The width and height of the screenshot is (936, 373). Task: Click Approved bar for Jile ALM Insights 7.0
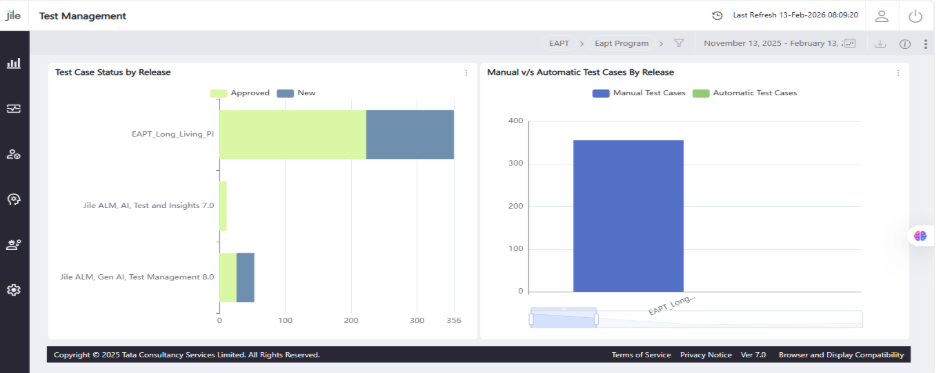(223, 206)
